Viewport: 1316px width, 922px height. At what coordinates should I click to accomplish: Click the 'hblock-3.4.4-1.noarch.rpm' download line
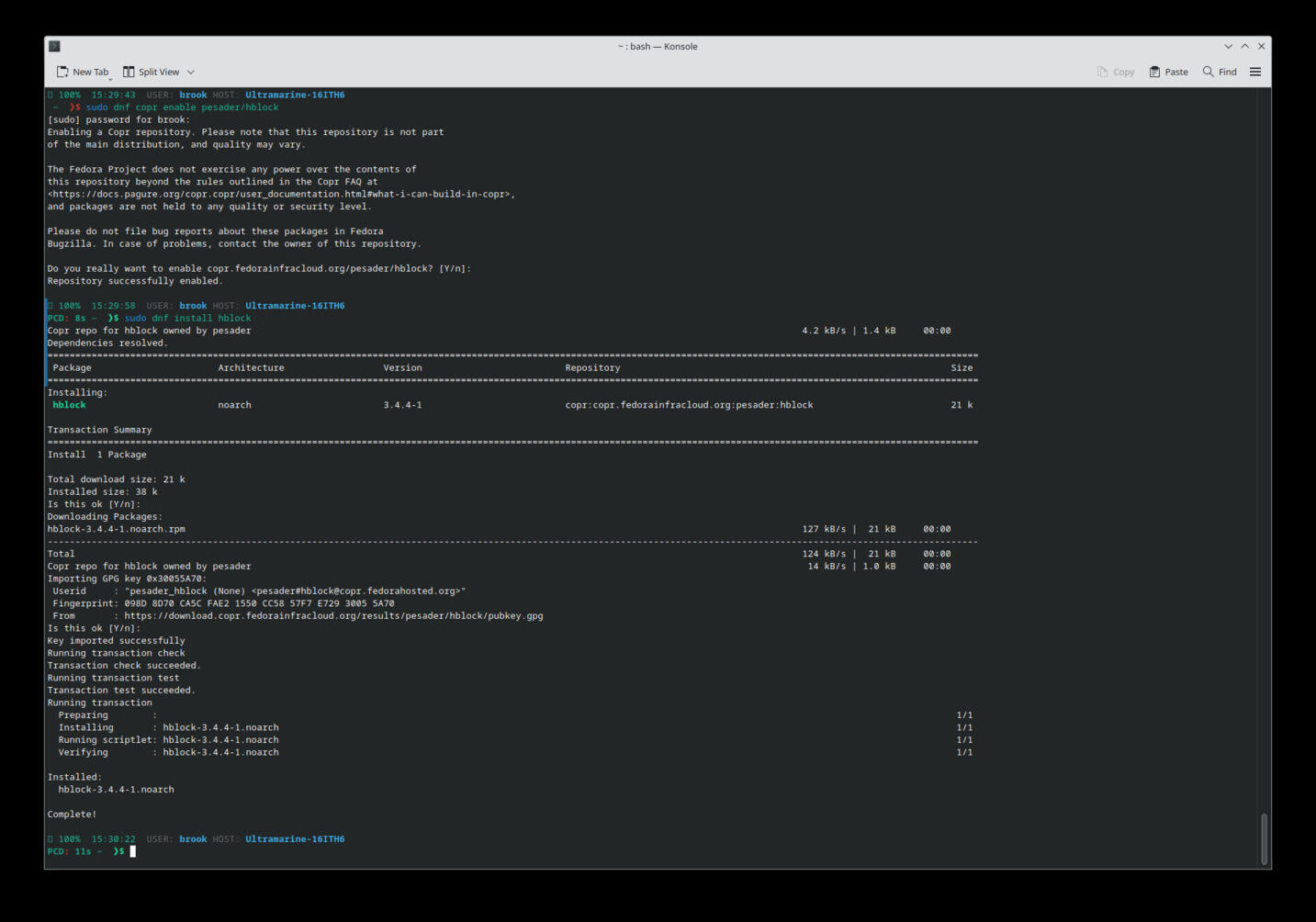[x=116, y=528]
